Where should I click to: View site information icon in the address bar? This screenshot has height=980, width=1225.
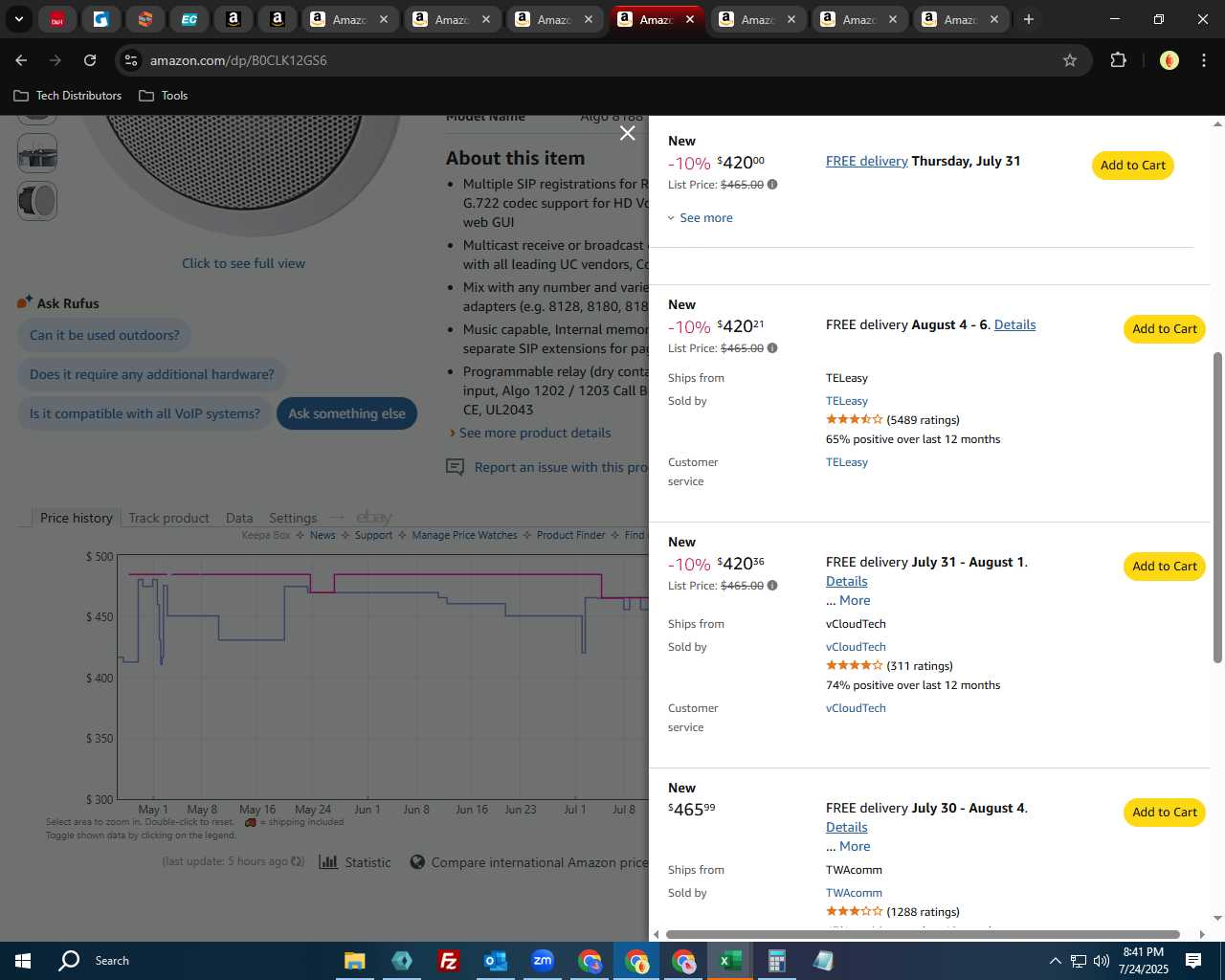pyautogui.click(x=131, y=60)
